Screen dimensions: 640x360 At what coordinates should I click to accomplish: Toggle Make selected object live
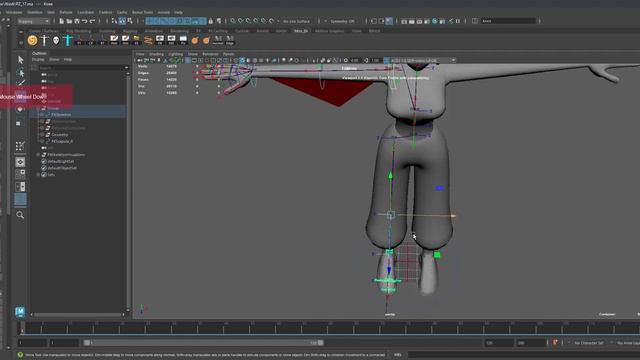click(x=271, y=21)
